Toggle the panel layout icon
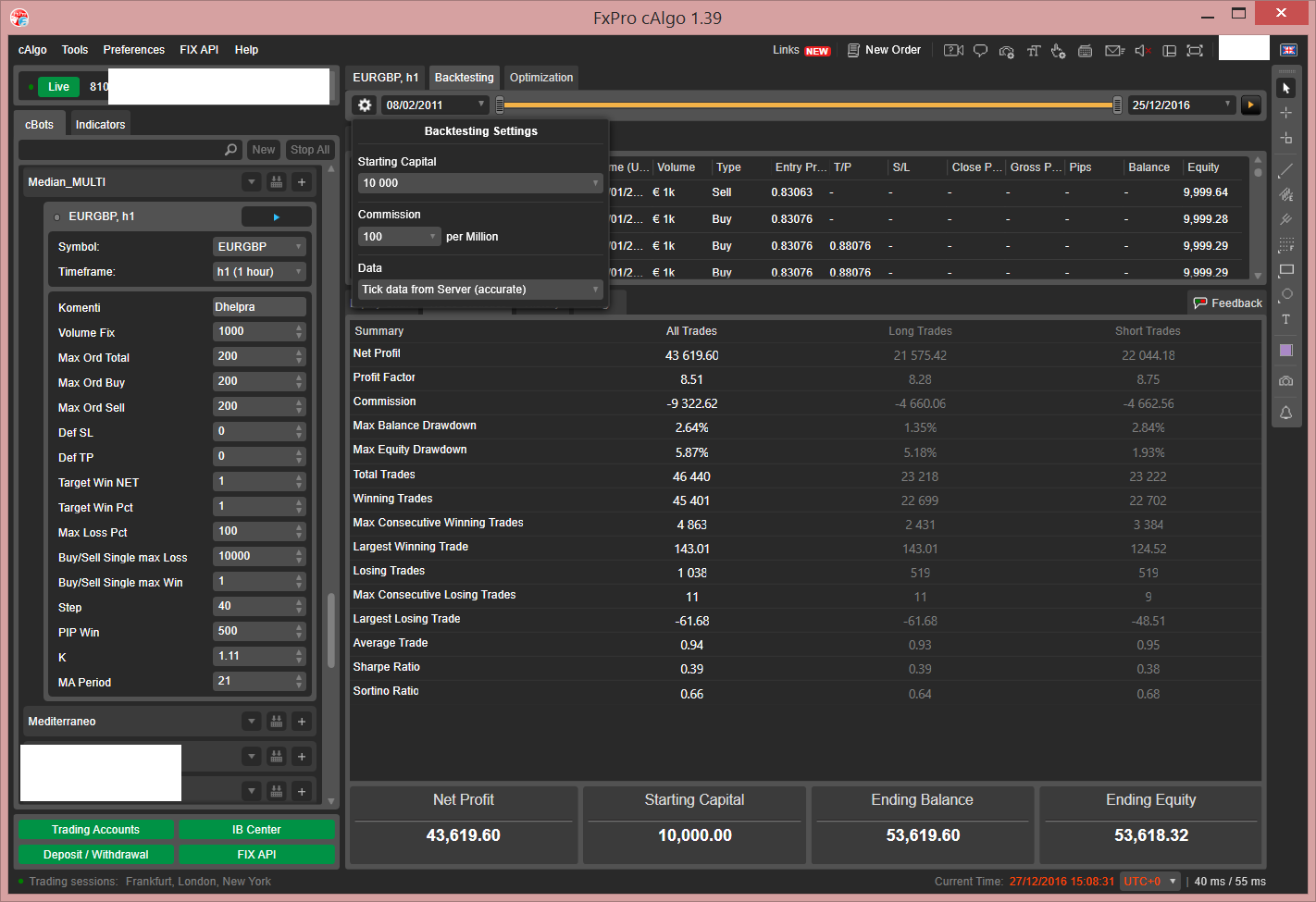1316x902 pixels. (x=1169, y=51)
